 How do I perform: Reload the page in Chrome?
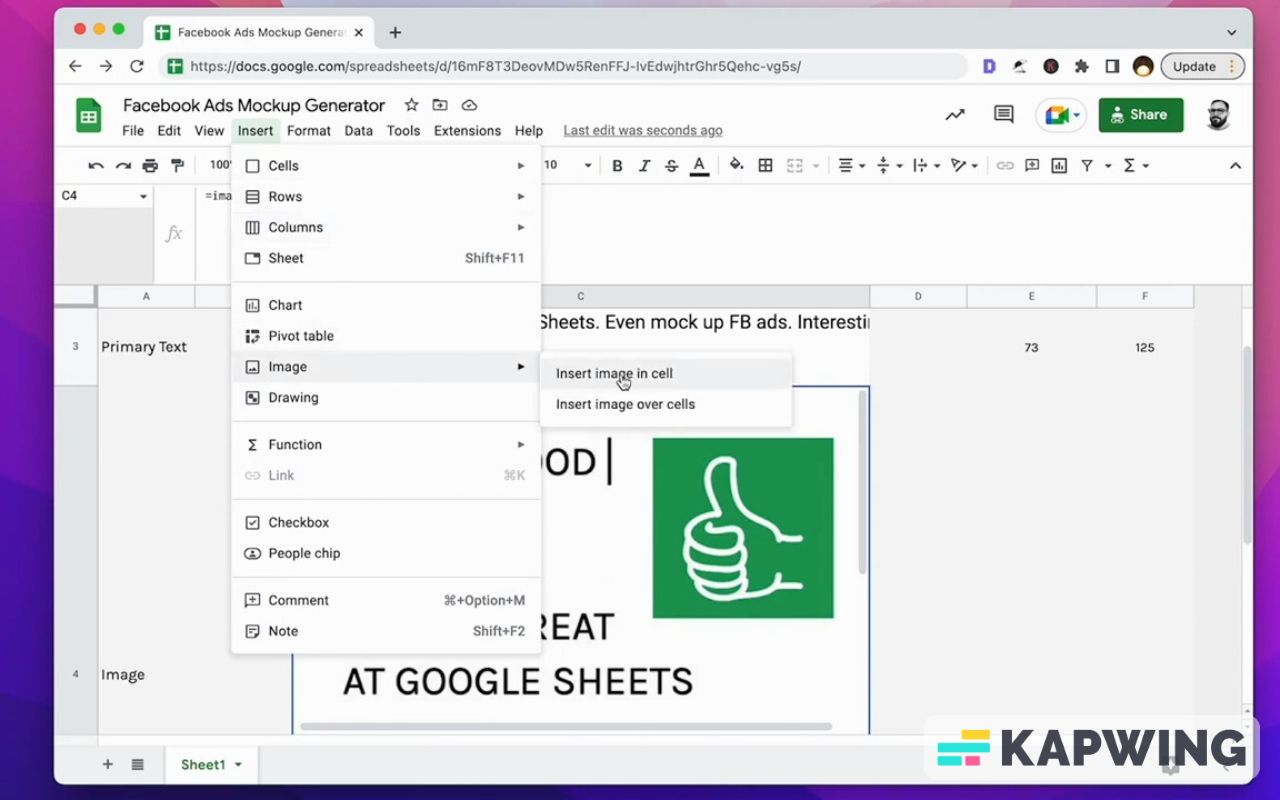click(137, 67)
